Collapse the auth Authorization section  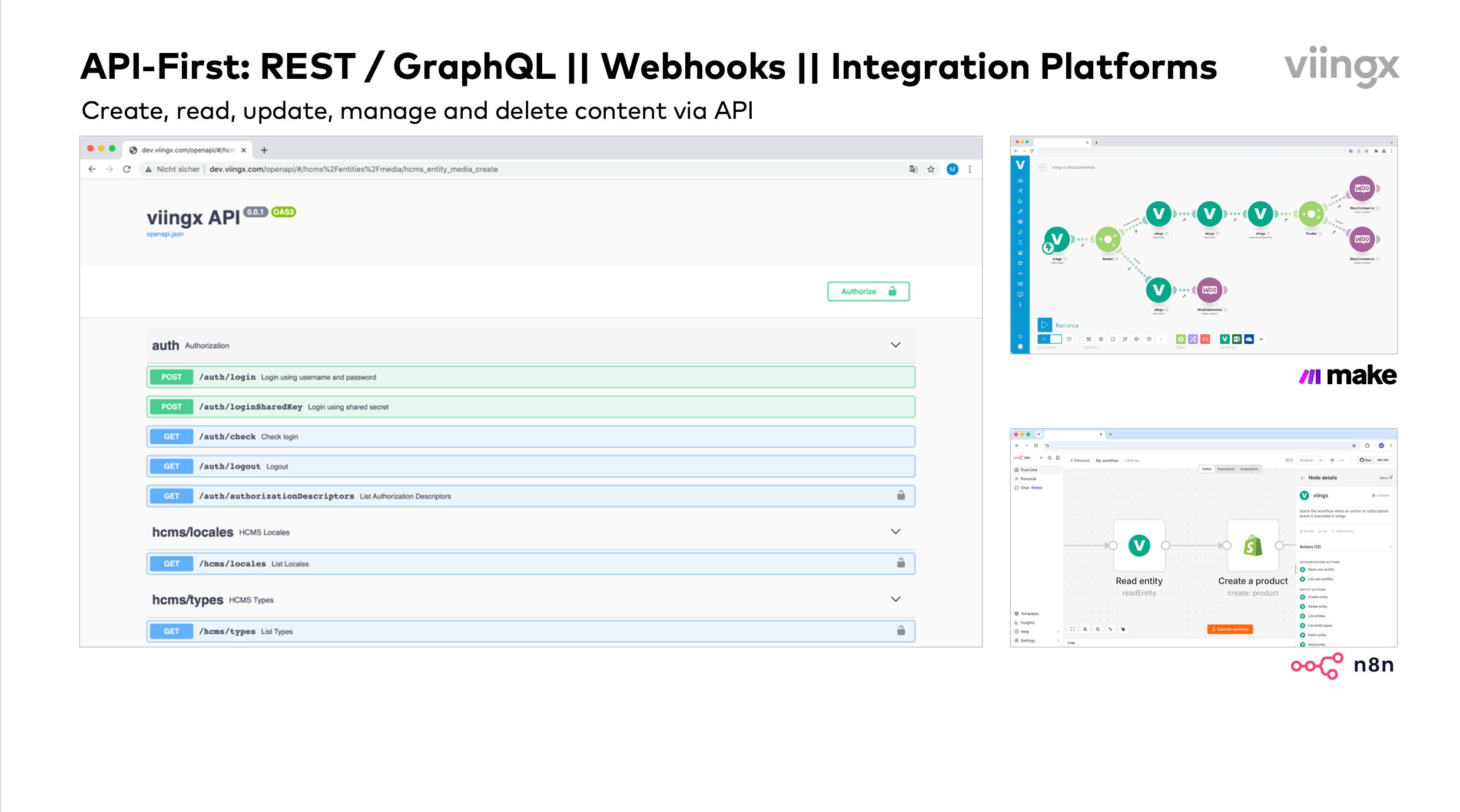pyautogui.click(x=895, y=345)
